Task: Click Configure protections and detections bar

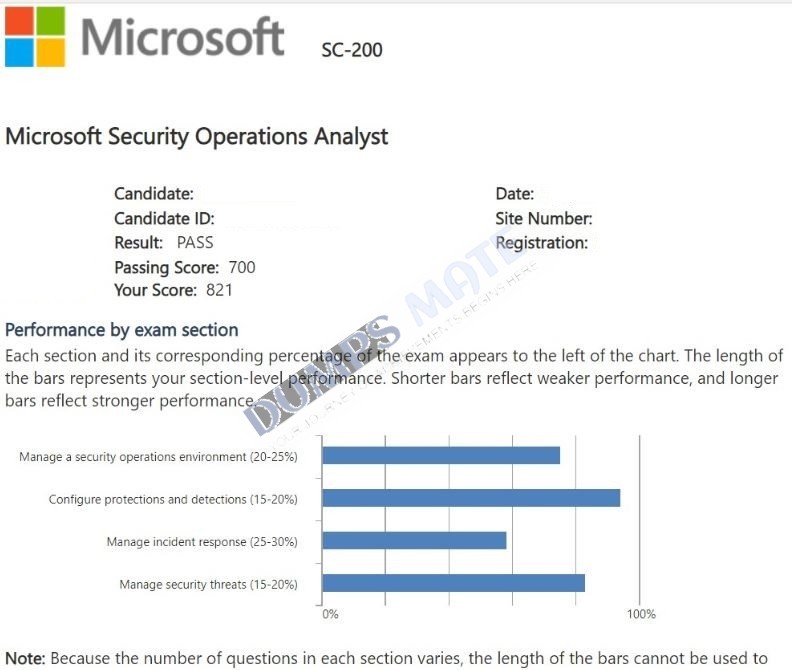Action: (471, 498)
